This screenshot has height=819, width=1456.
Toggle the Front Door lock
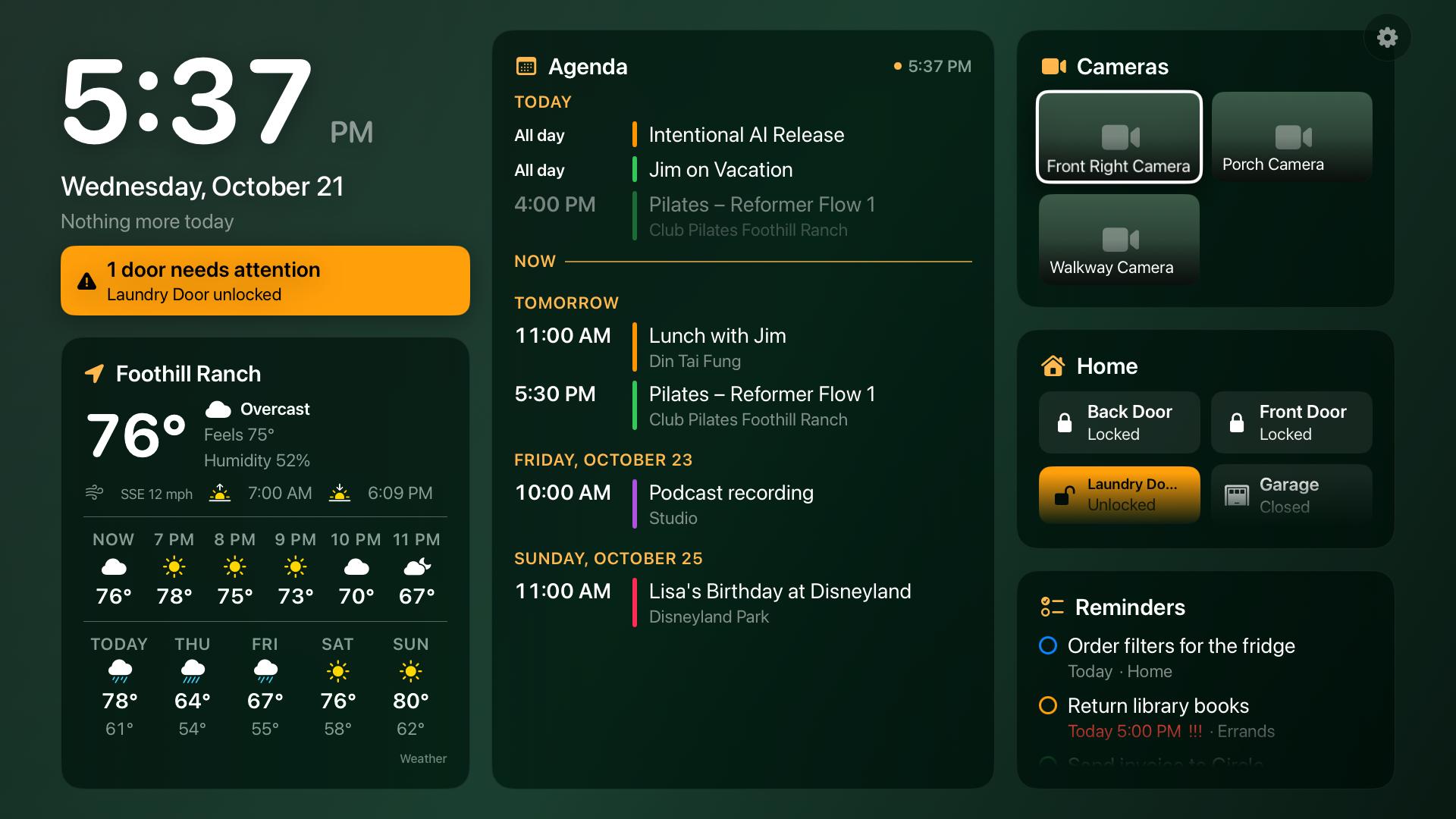click(1291, 422)
